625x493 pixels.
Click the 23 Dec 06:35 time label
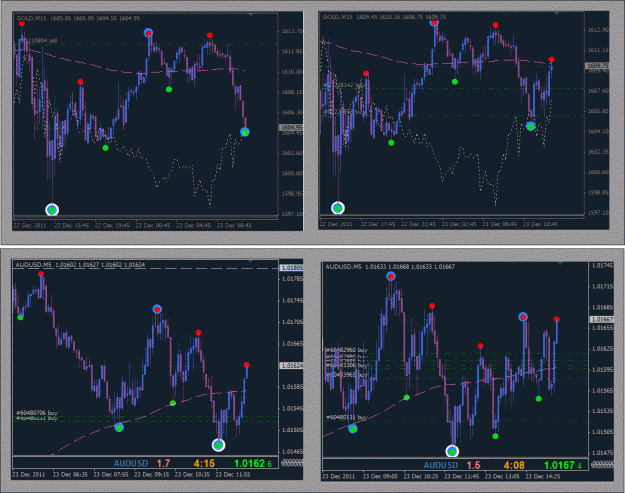[70, 475]
